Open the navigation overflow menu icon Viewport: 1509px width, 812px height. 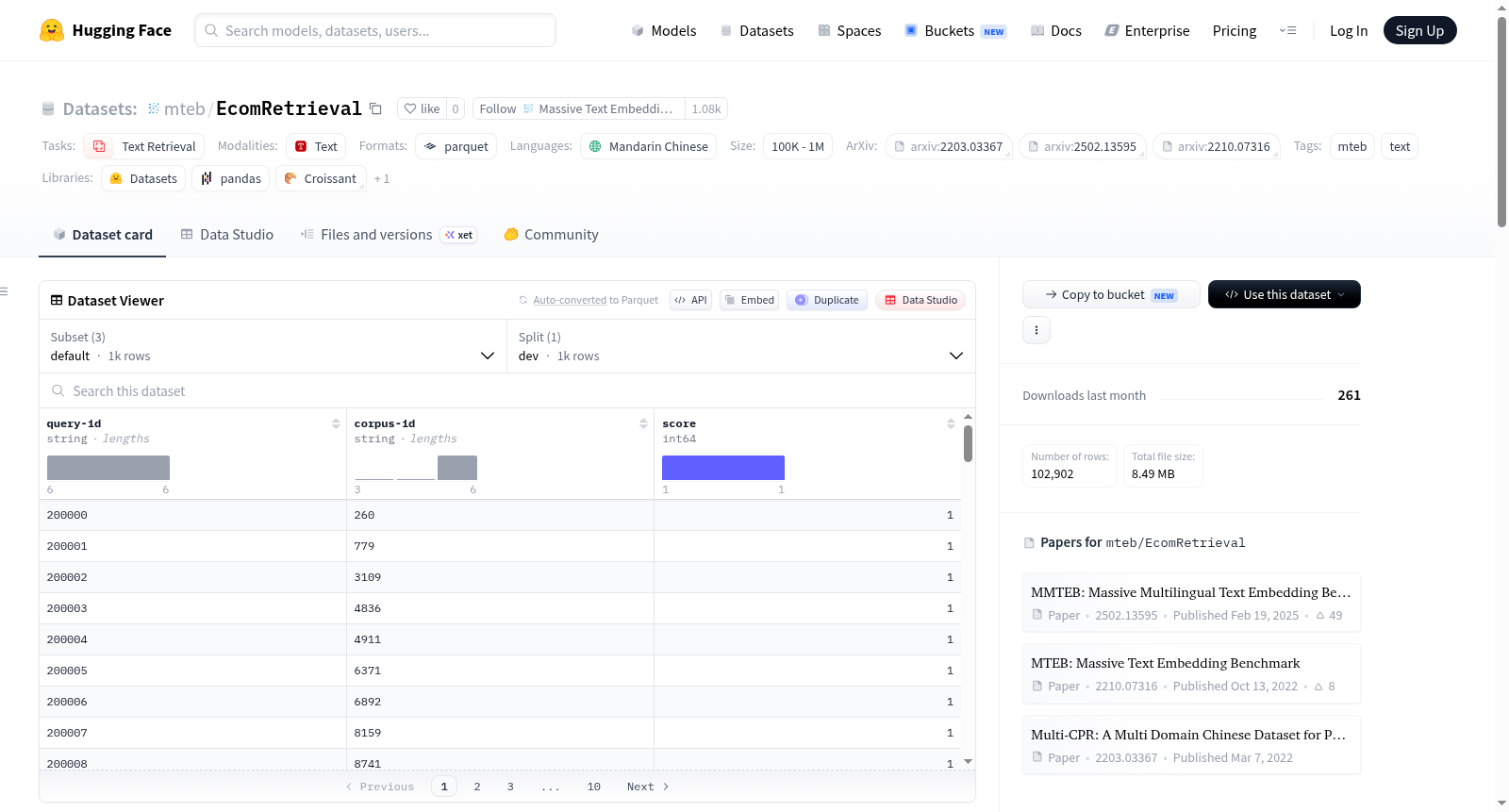coord(1287,30)
